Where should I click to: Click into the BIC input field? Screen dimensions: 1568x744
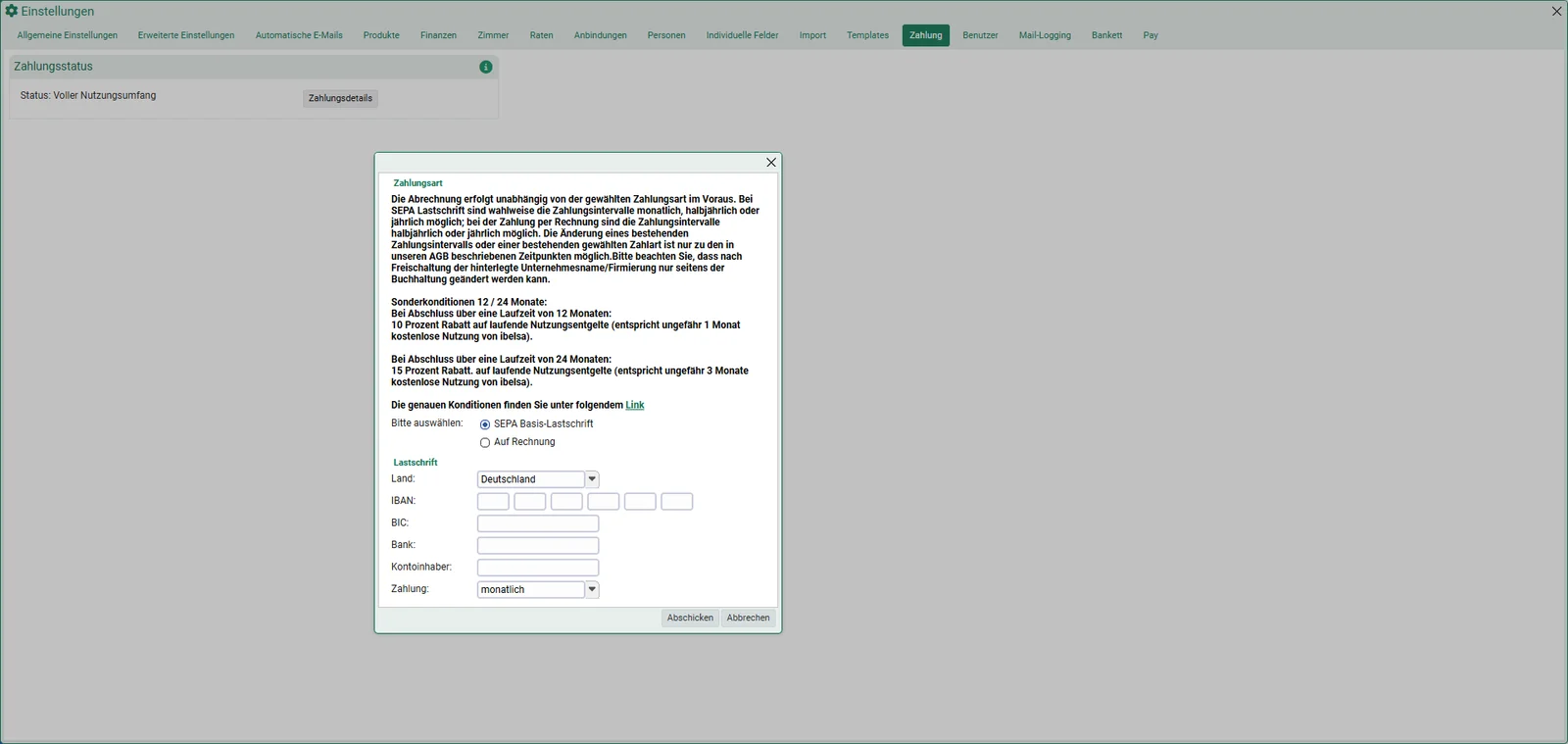(538, 523)
